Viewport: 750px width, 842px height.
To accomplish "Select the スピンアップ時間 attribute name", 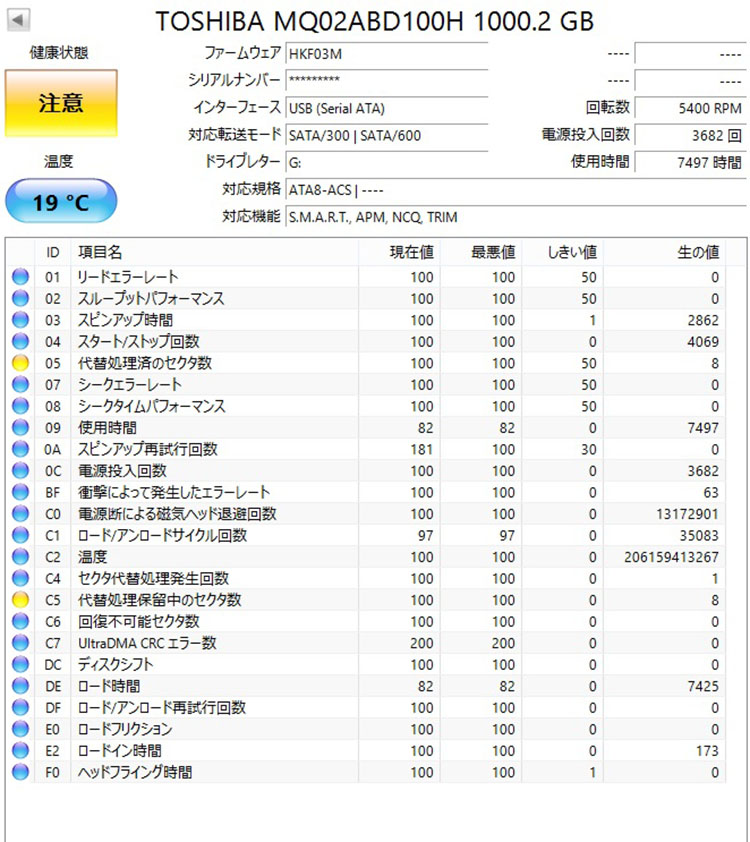I will click(x=126, y=320).
